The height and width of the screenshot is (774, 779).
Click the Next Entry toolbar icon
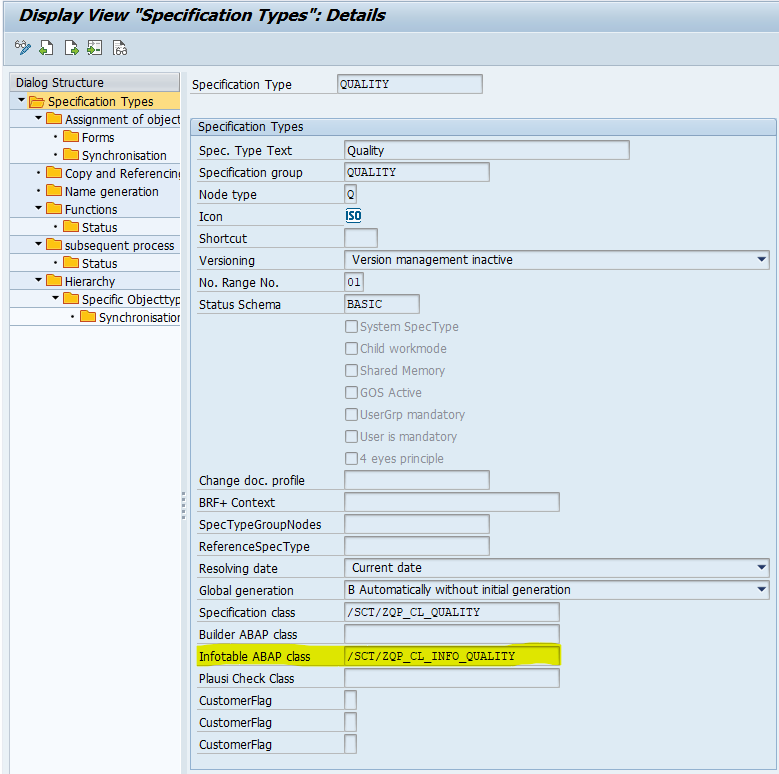click(71, 48)
